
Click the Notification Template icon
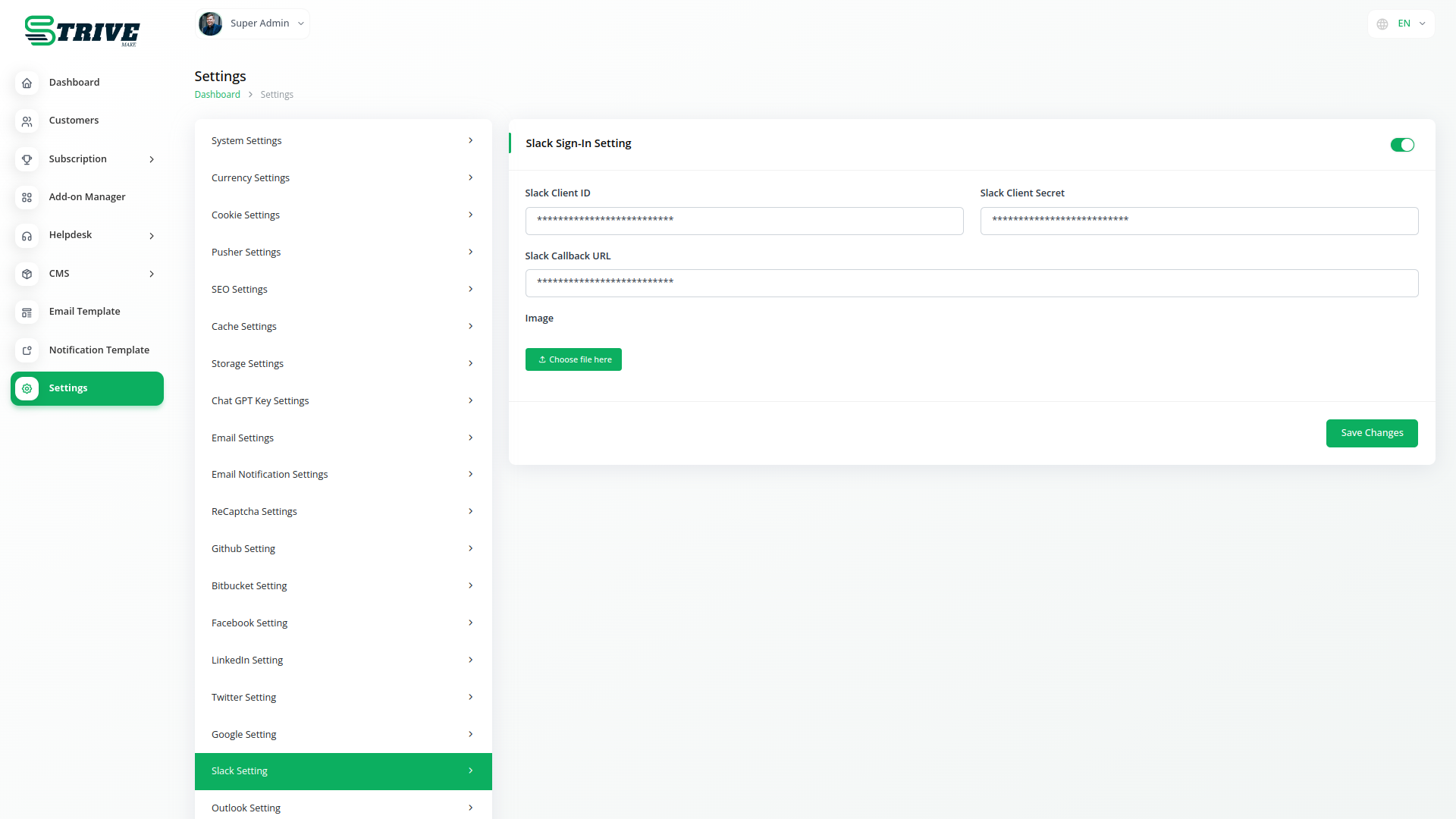click(x=27, y=350)
